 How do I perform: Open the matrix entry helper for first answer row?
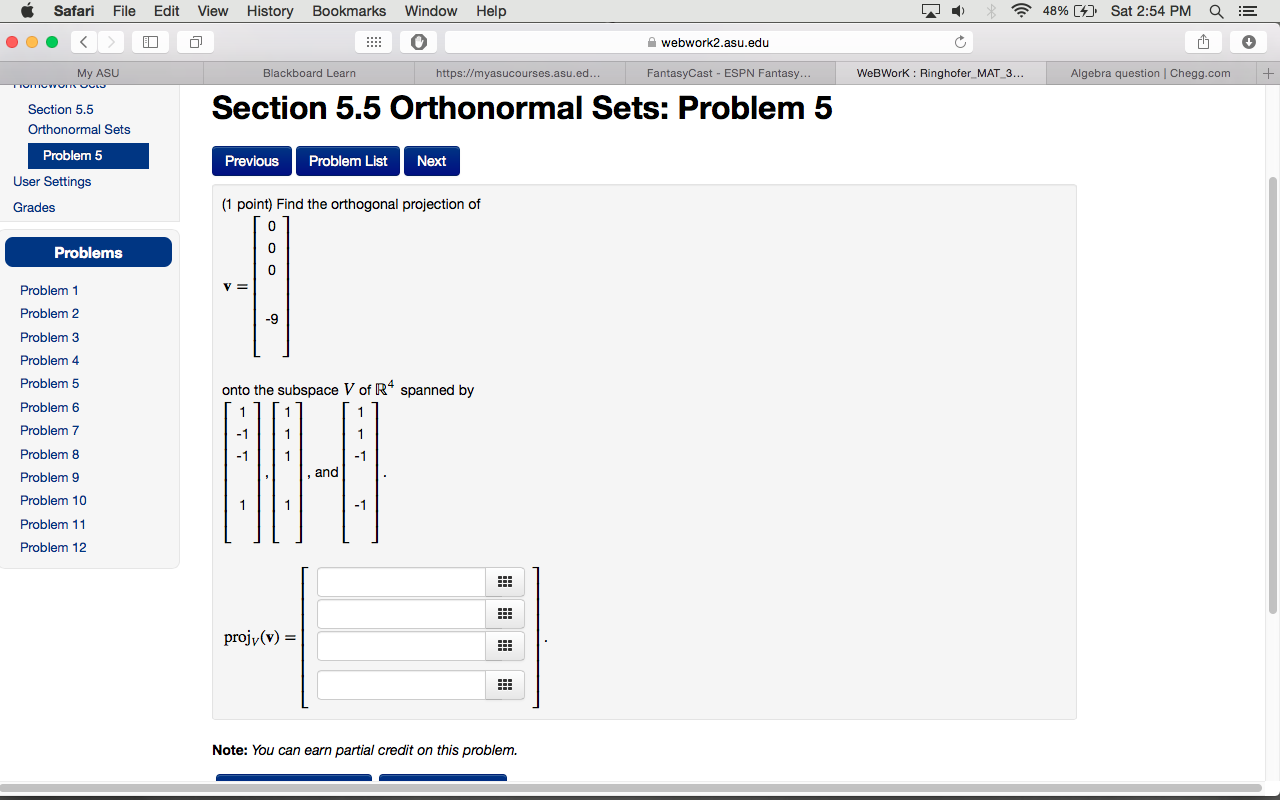505,582
